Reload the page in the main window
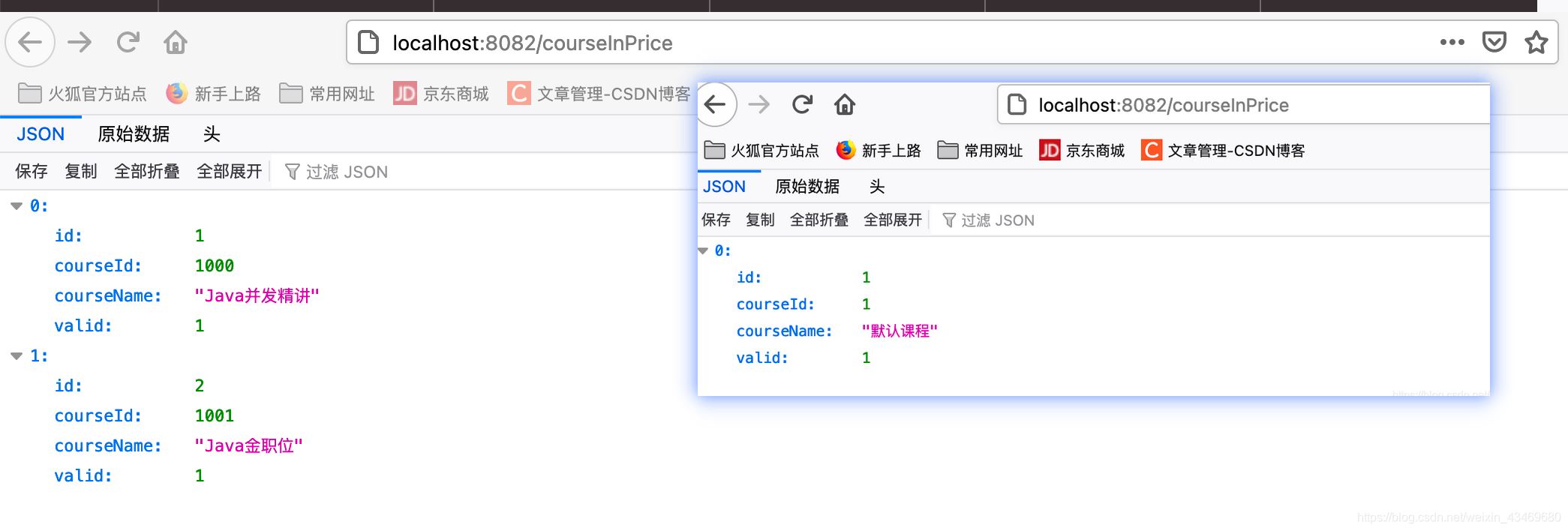 pyautogui.click(x=128, y=42)
